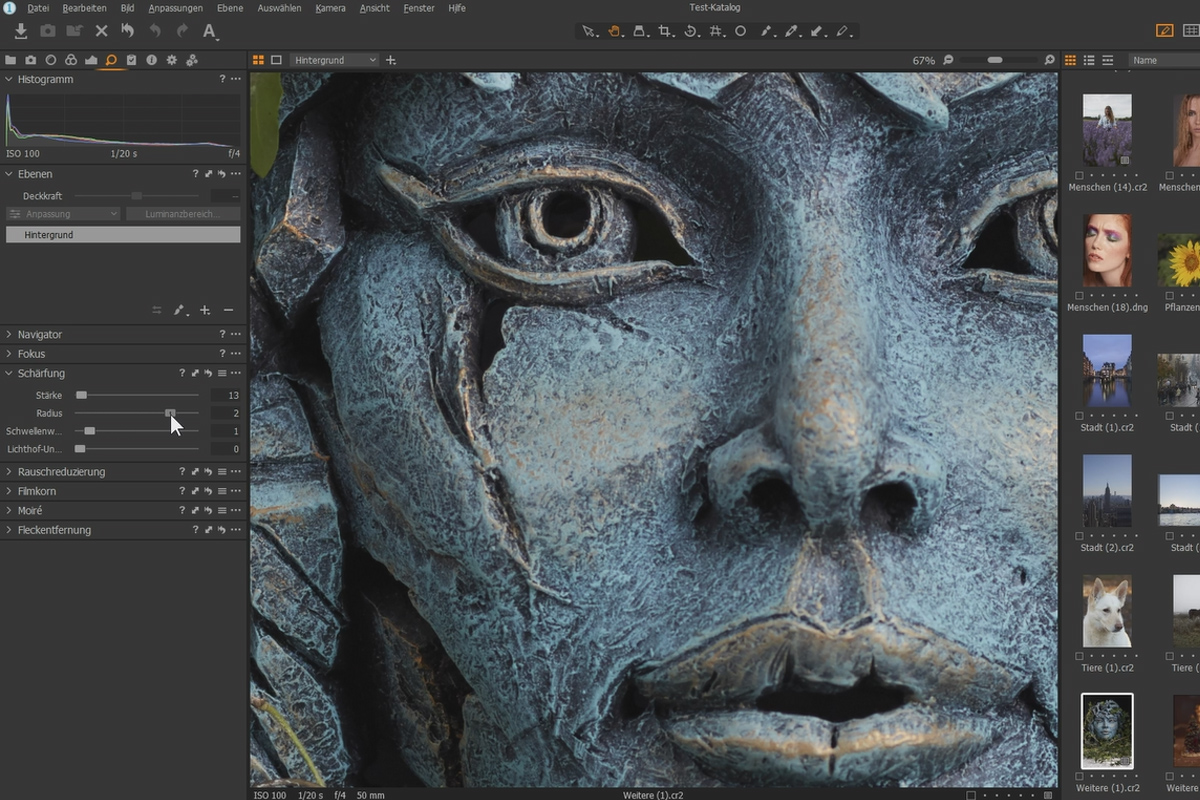Open the Anpassungen menu

(x=175, y=8)
